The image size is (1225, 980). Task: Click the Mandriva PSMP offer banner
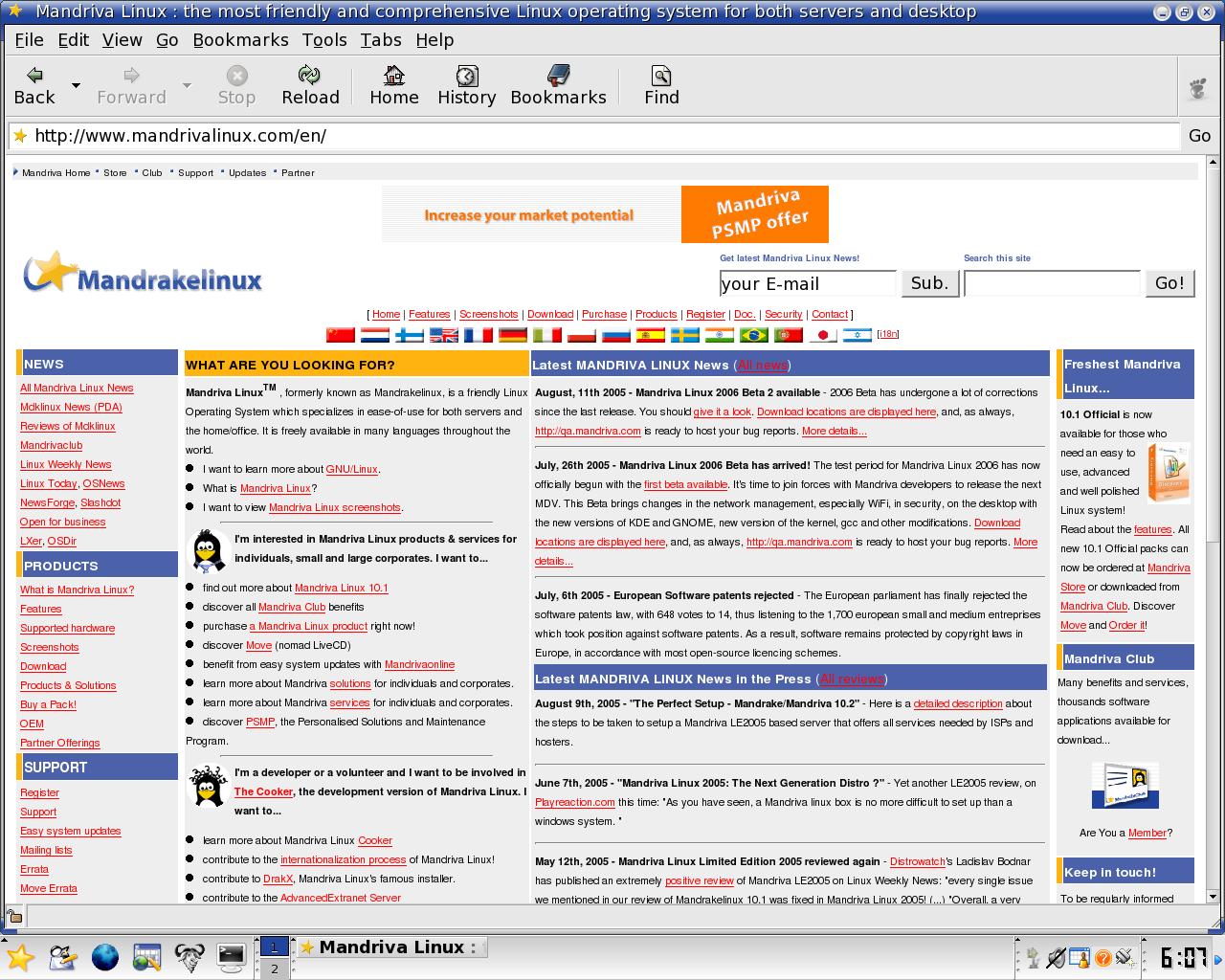605,214
